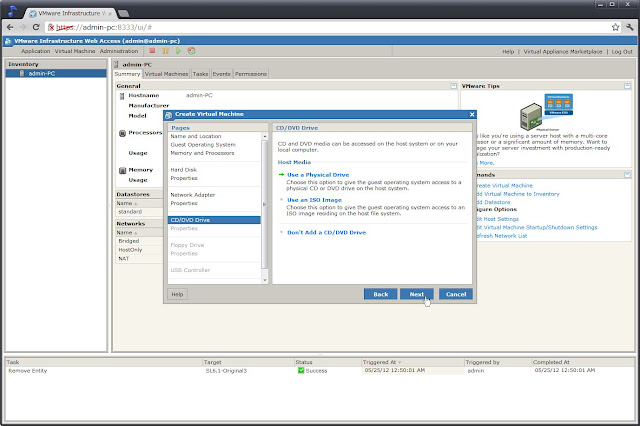Click the host server icon beside Hostname
The image size is (640, 426).
[x=122, y=96]
